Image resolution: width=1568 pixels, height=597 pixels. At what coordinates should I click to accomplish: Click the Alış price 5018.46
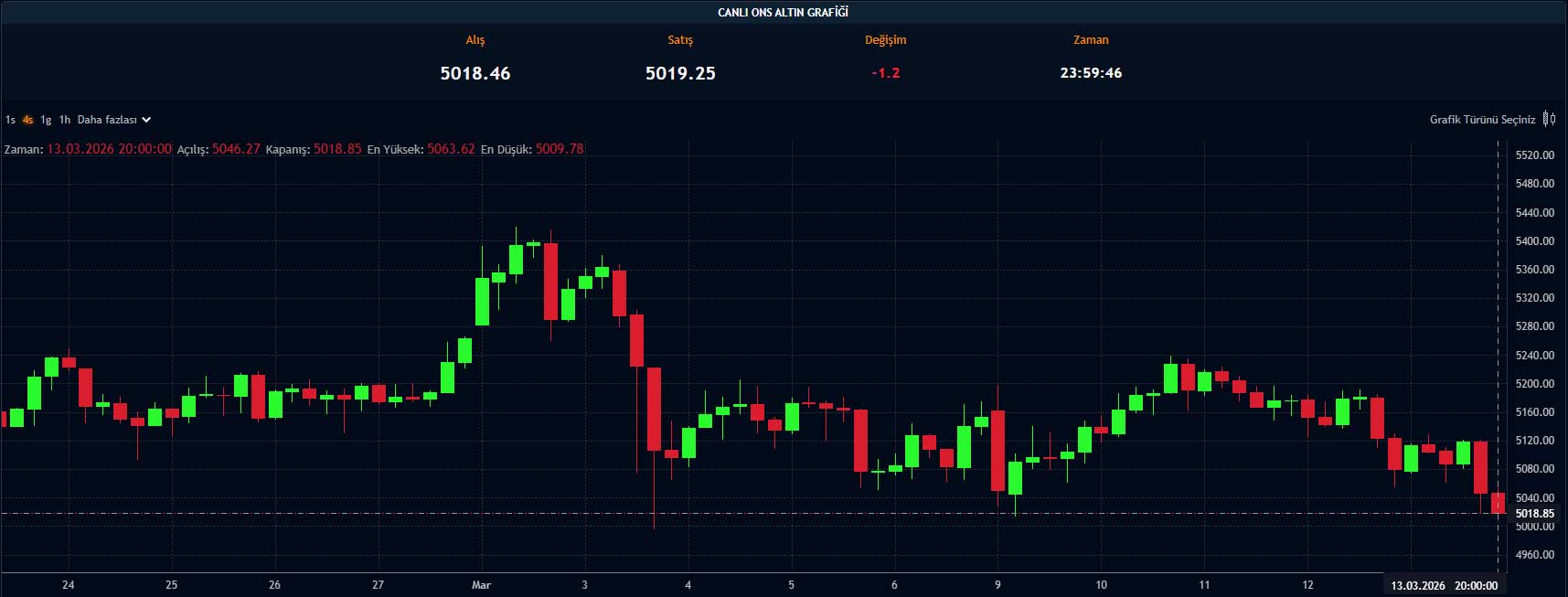pos(475,73)
